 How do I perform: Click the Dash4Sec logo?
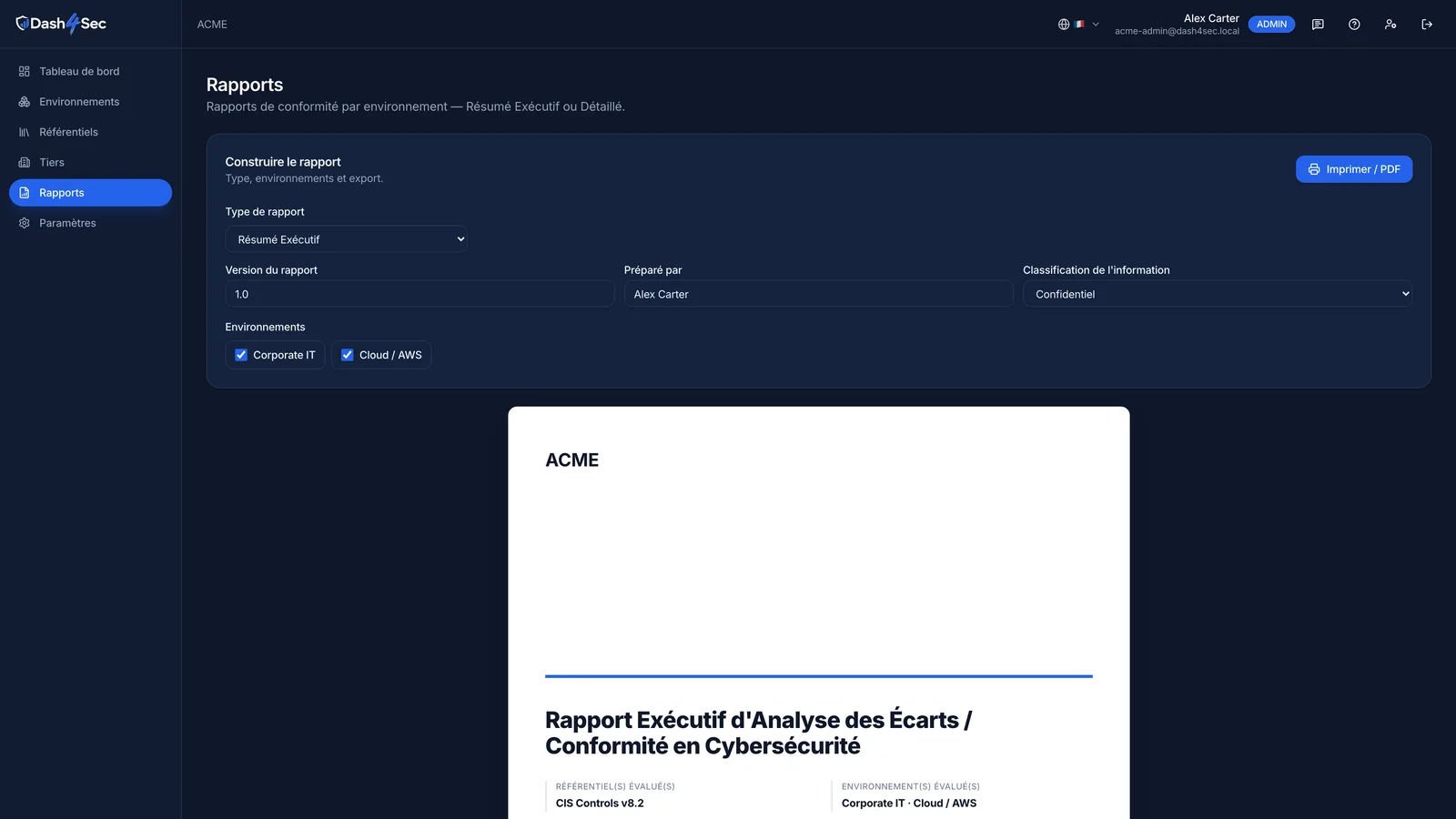tap(61, 24)
